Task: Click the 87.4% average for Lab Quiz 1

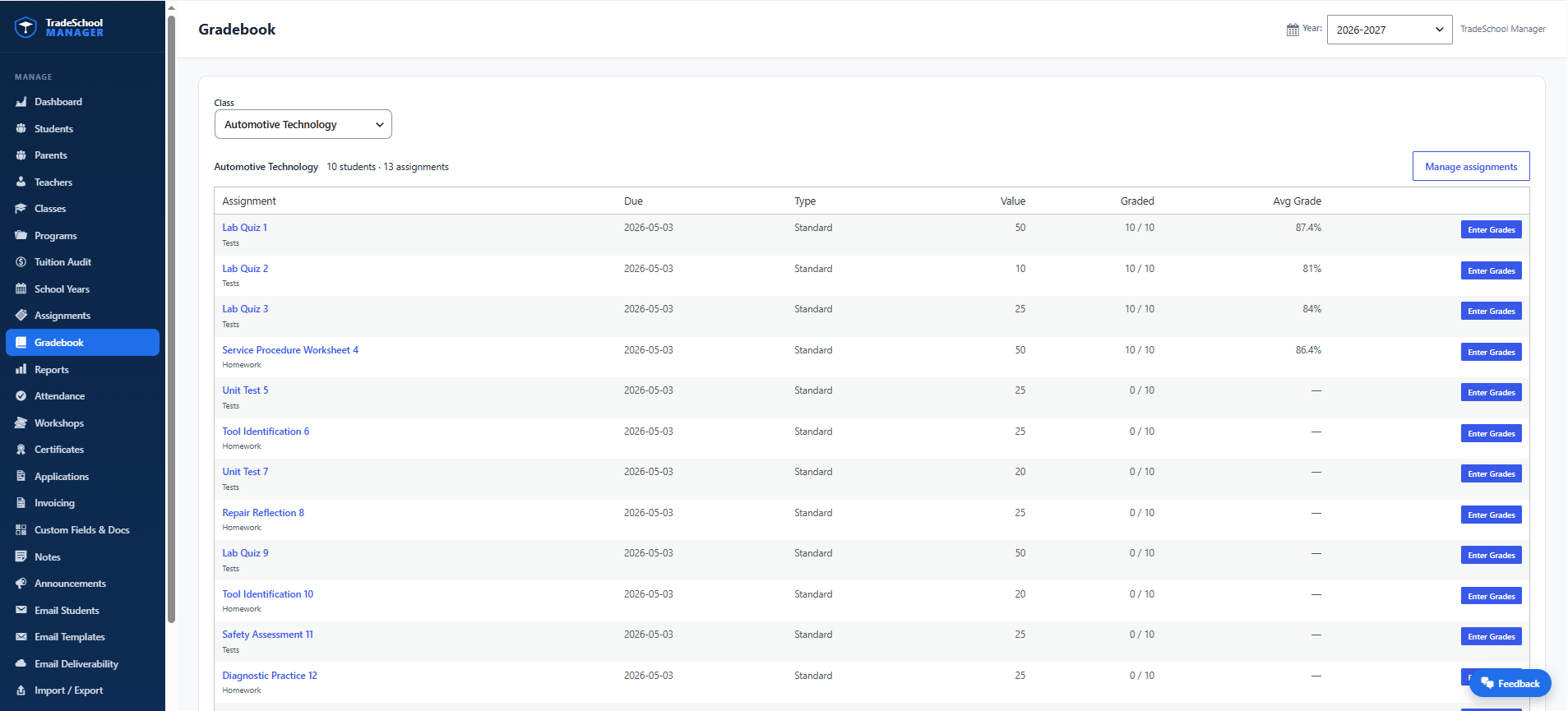Action: 1308,228
